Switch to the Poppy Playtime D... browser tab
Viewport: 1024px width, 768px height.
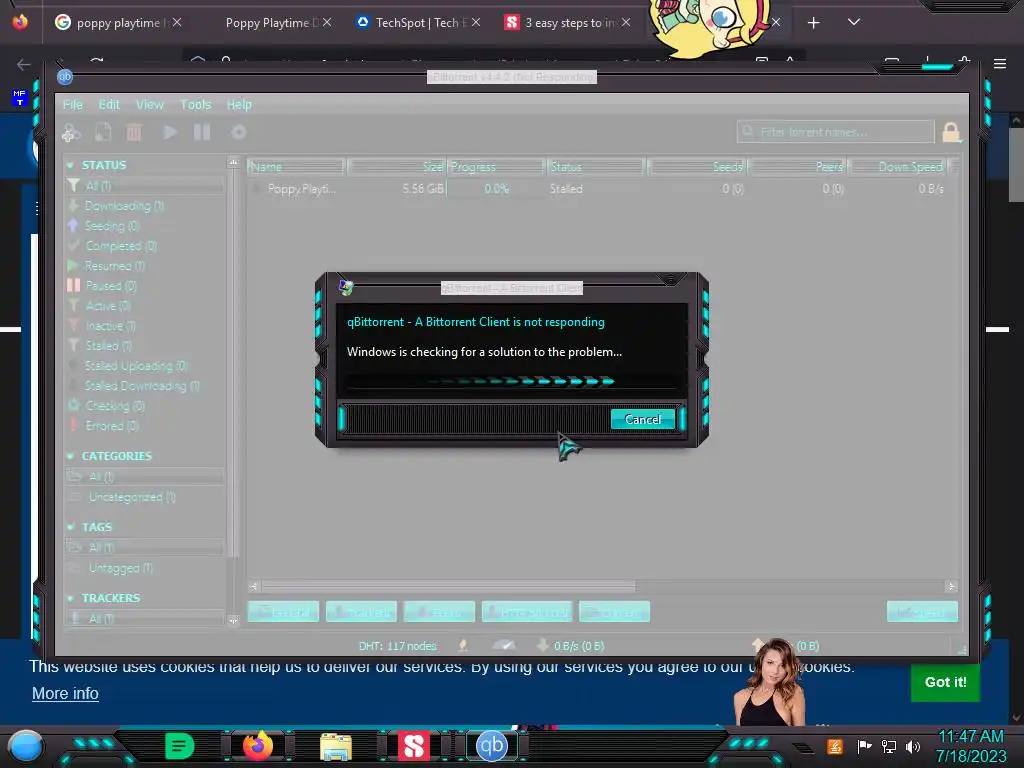click(272, 23)
